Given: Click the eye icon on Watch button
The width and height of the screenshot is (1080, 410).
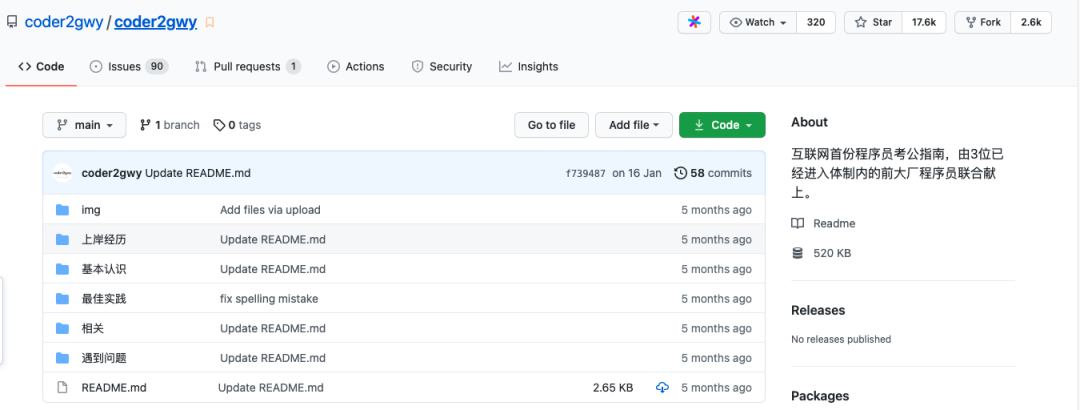Looking at the screenshot, I should 736,23.
